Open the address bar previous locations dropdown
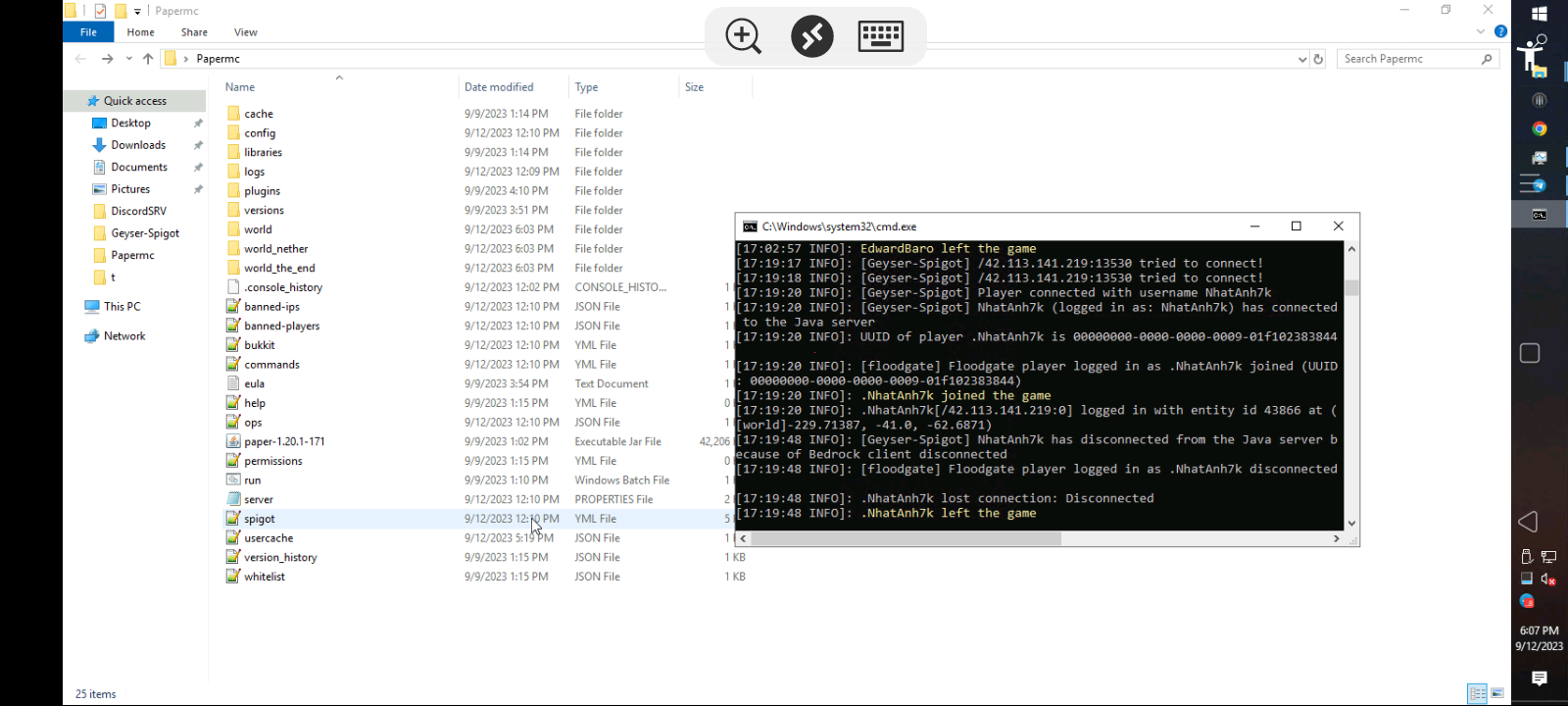 coord(1301,59)
